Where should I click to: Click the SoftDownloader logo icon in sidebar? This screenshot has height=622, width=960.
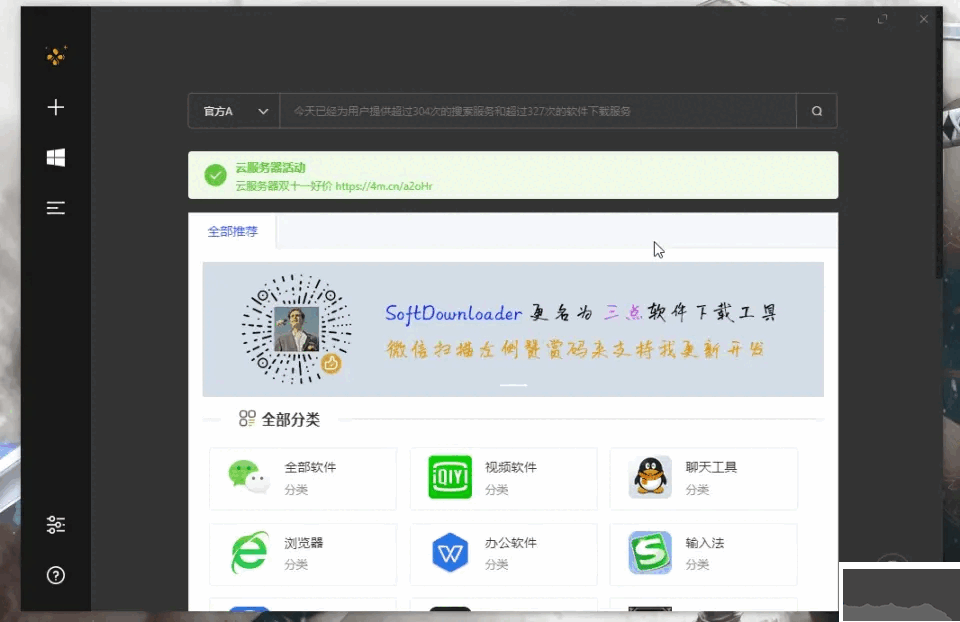[x=56, y=57]
